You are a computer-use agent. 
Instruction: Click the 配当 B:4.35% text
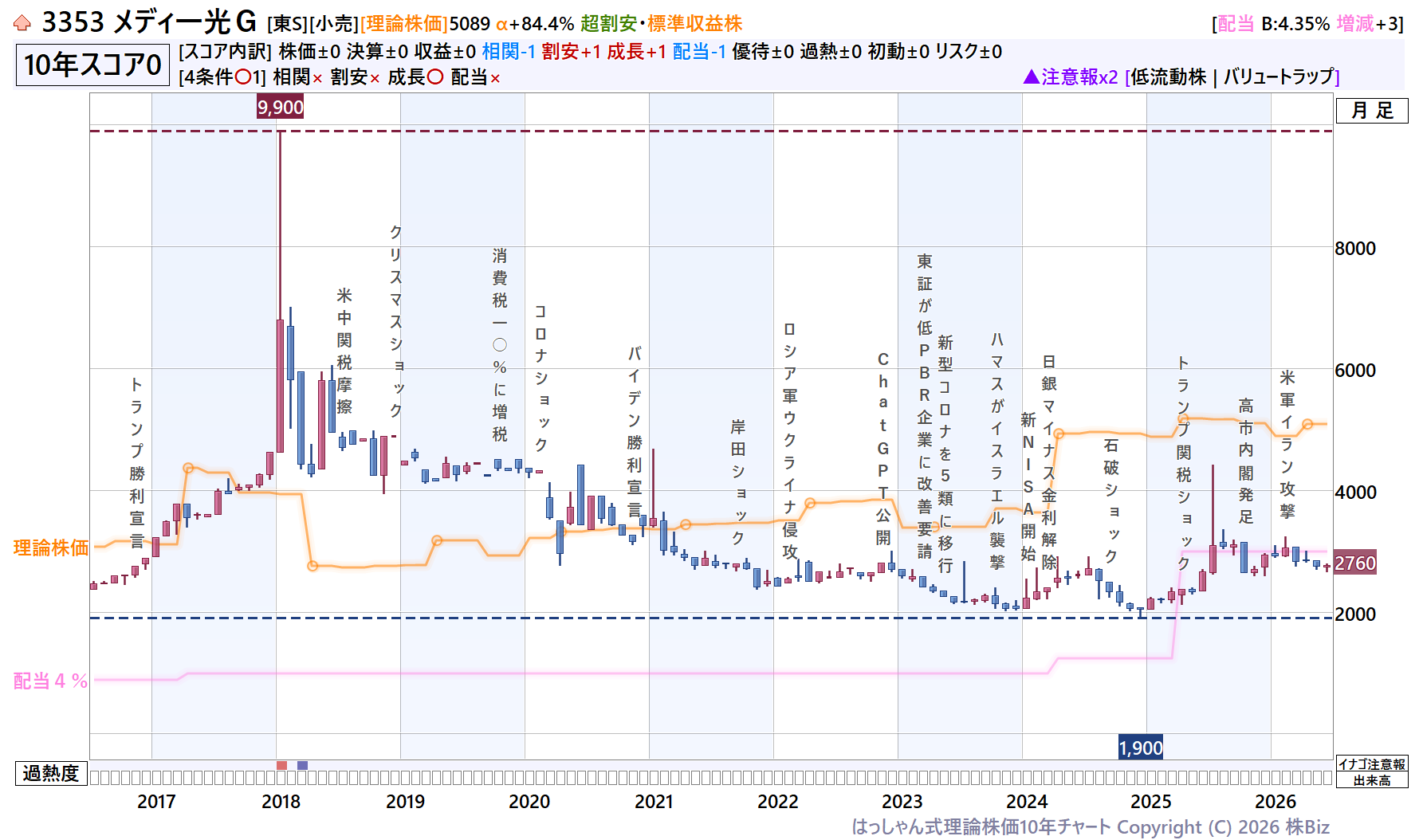[x=1274, y=24]
